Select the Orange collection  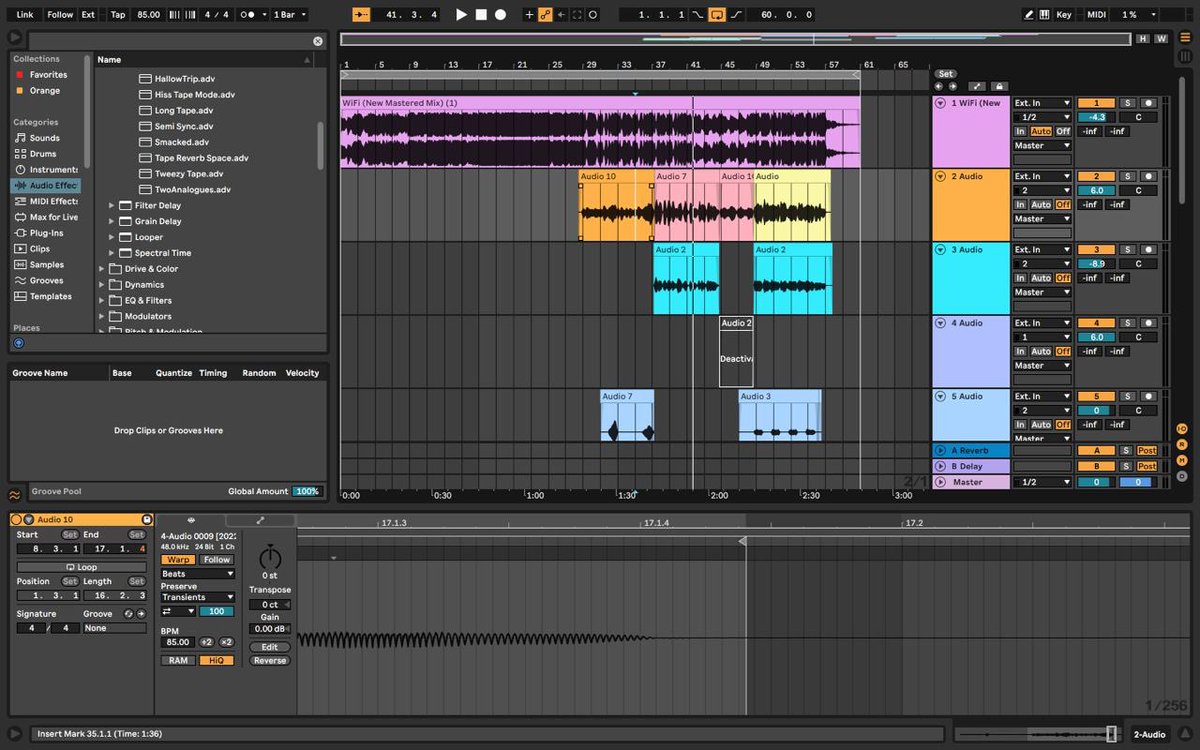[x=44, y=90]
